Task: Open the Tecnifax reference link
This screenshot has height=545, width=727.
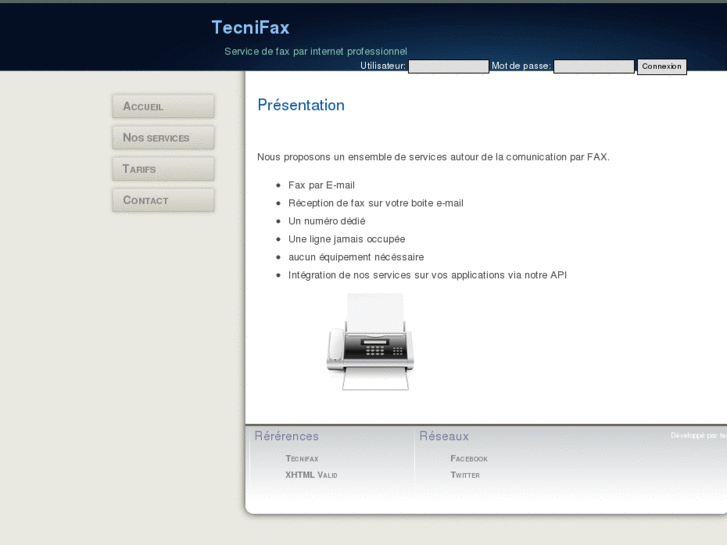Action: pyautogui.click(x=302, y=458)
